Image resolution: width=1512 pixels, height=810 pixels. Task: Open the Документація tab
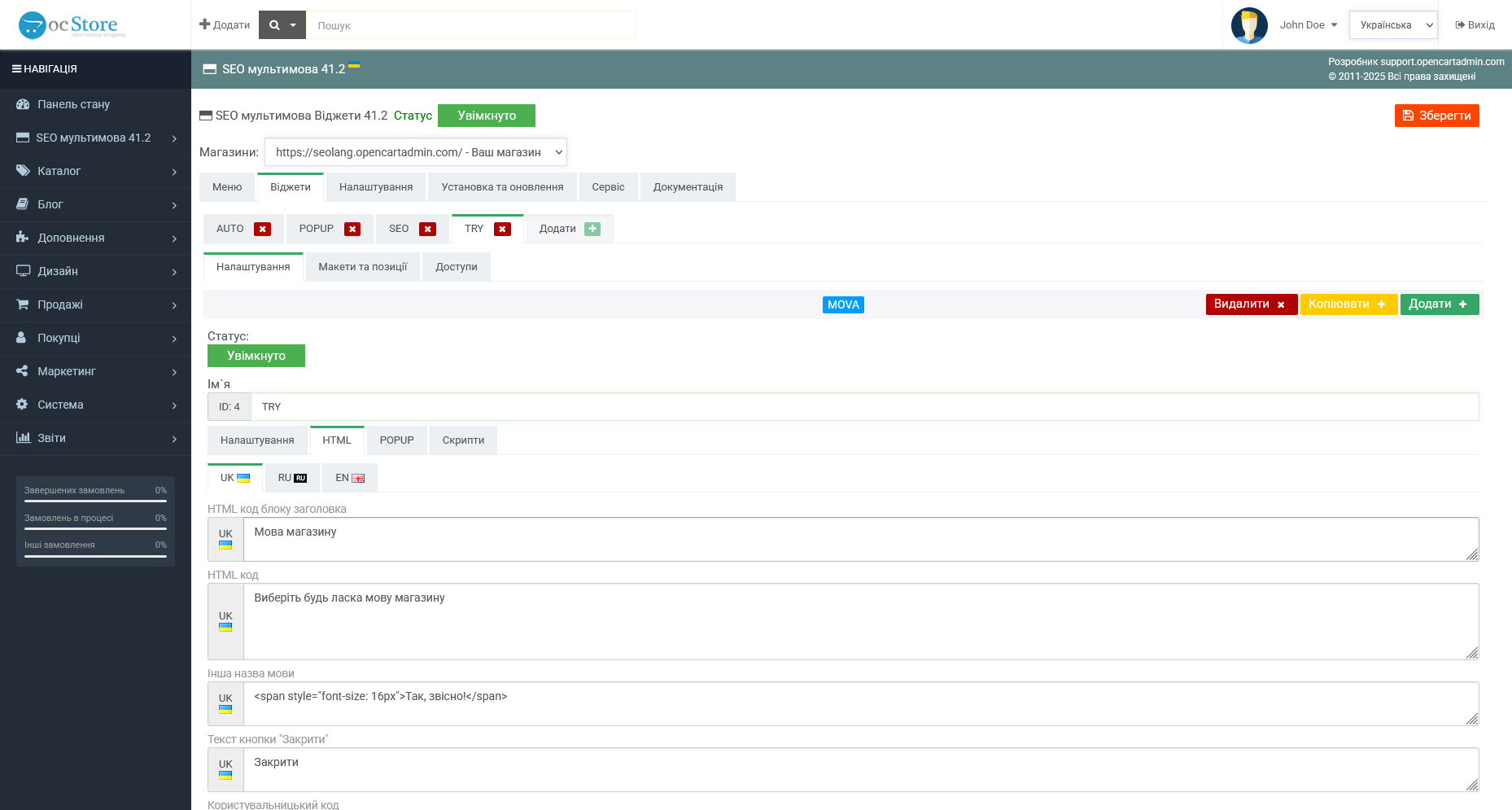tap(688, 187)
